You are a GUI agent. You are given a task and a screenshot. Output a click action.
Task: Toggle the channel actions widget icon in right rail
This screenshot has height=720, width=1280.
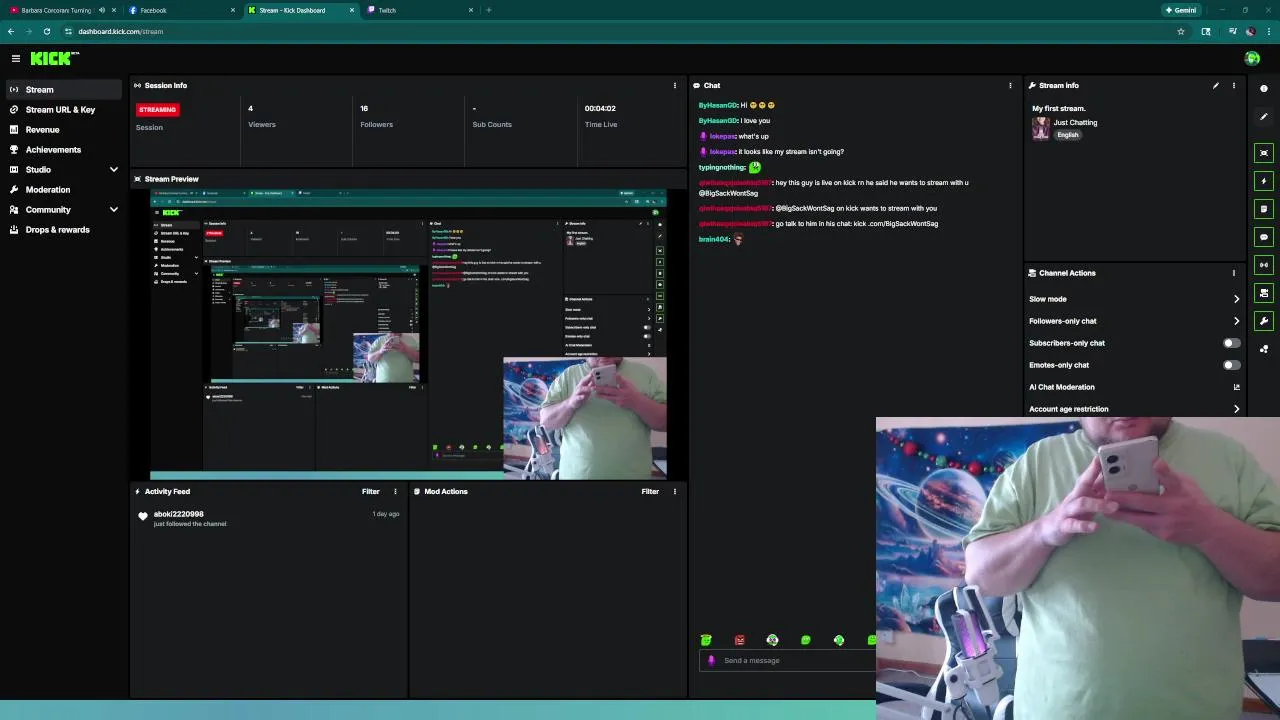click(1264, 293)
